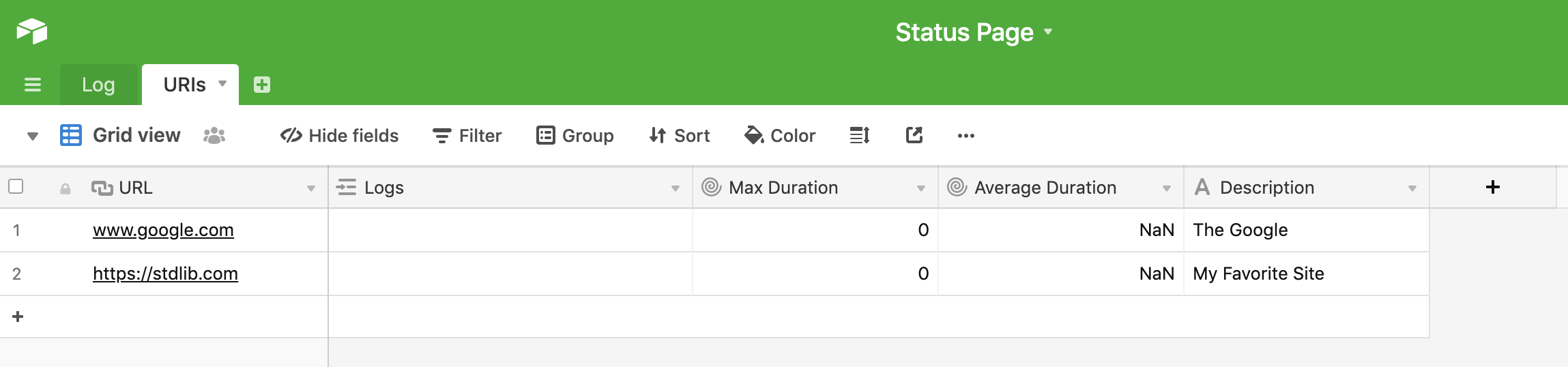Screen dimensions: 1568x367
Task: Open the view collaborators people icon
Action: [214, 136]
